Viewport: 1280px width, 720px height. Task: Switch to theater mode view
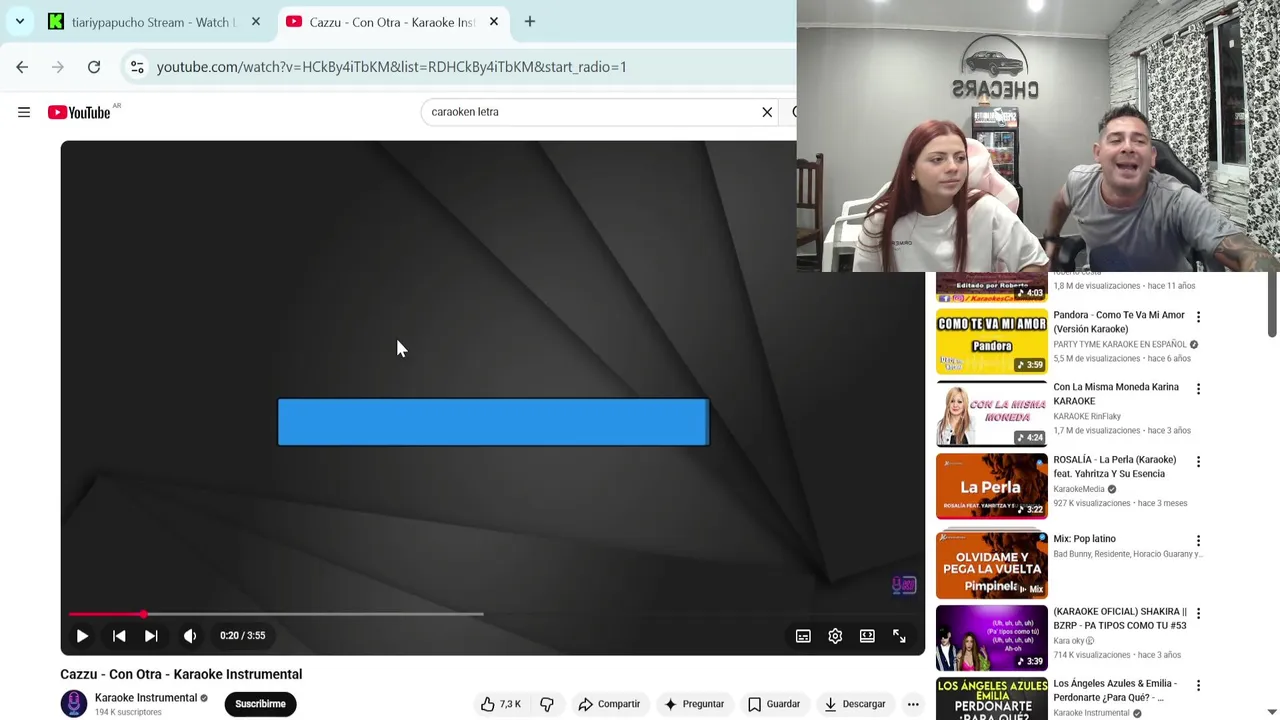click(x=867, y=636)
